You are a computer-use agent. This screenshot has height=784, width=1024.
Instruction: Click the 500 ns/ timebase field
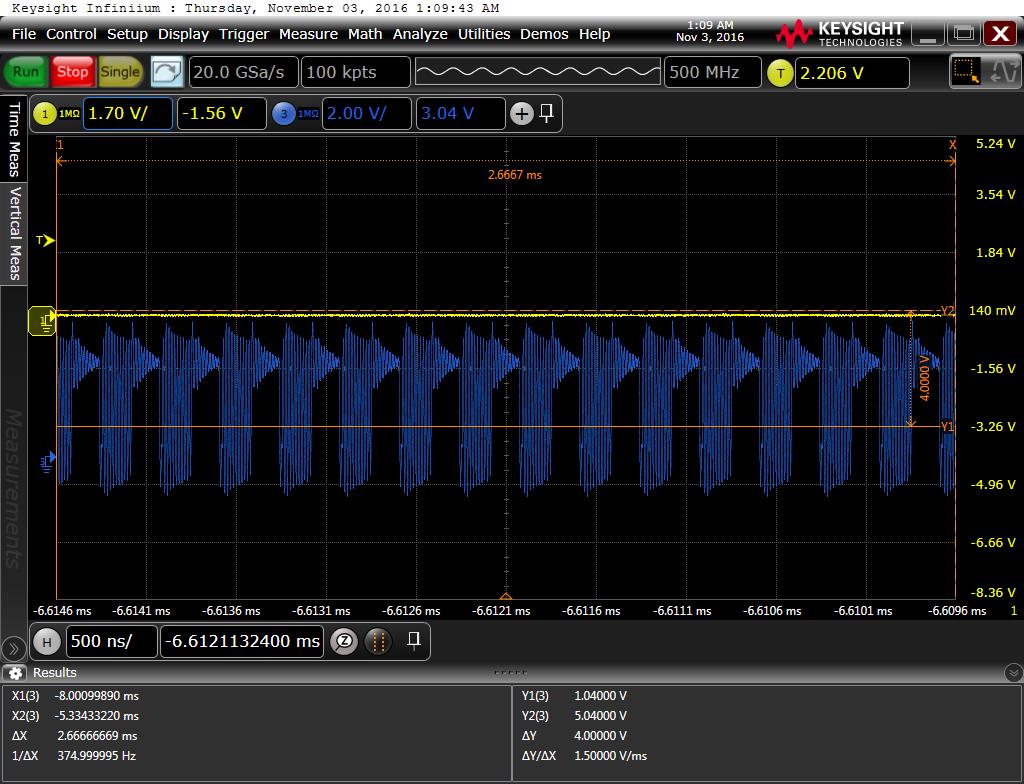pos(112,641)
